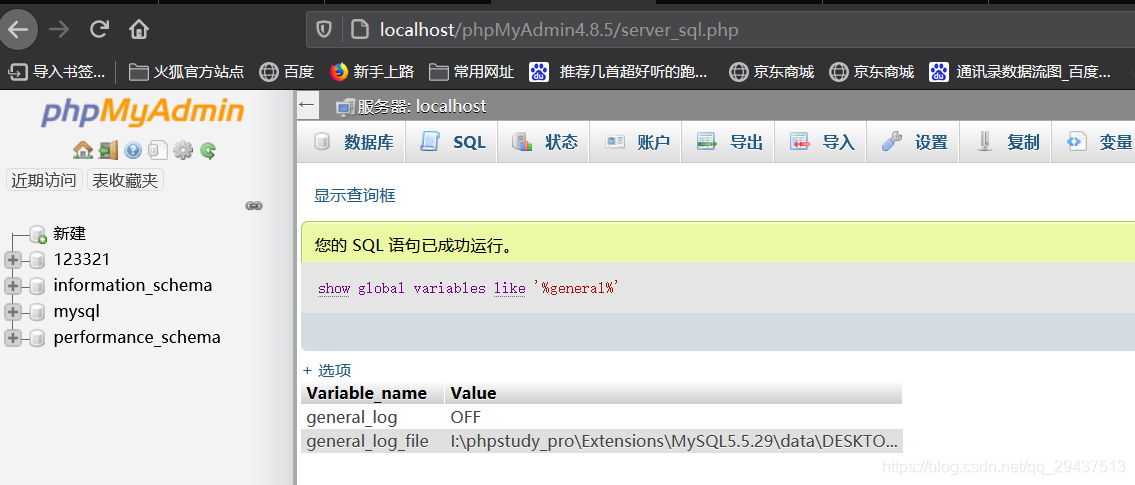Screen dimensions: 1135x485
Task: Click the log out door icon
Action: 109,150
